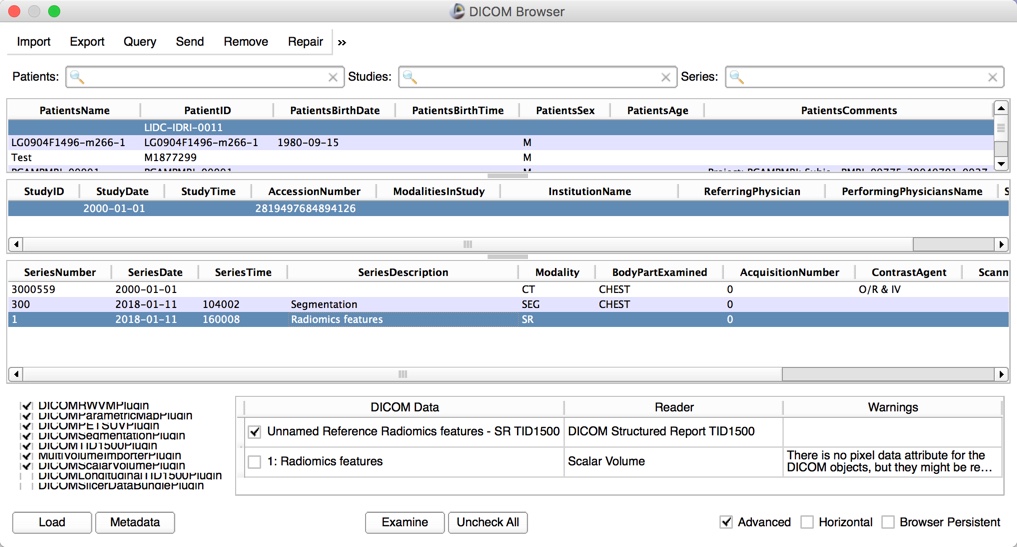1017x547 pixels.
Task: Click the Studies search magnifier icon
Action: 409,77
